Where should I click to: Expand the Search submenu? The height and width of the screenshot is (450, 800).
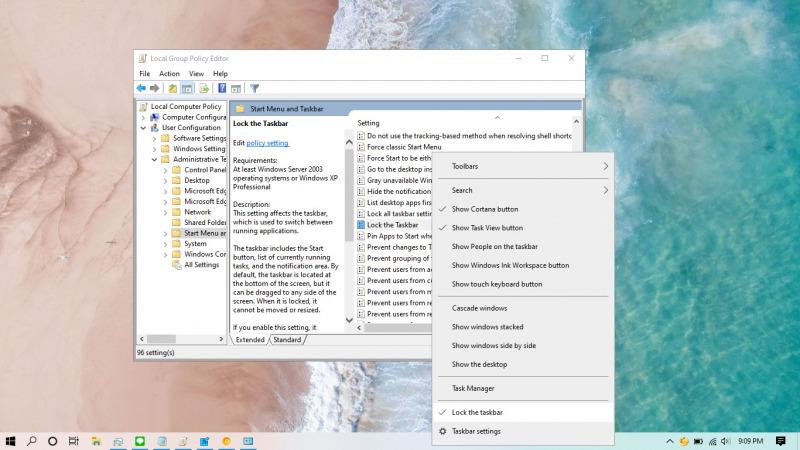[523, 190]
